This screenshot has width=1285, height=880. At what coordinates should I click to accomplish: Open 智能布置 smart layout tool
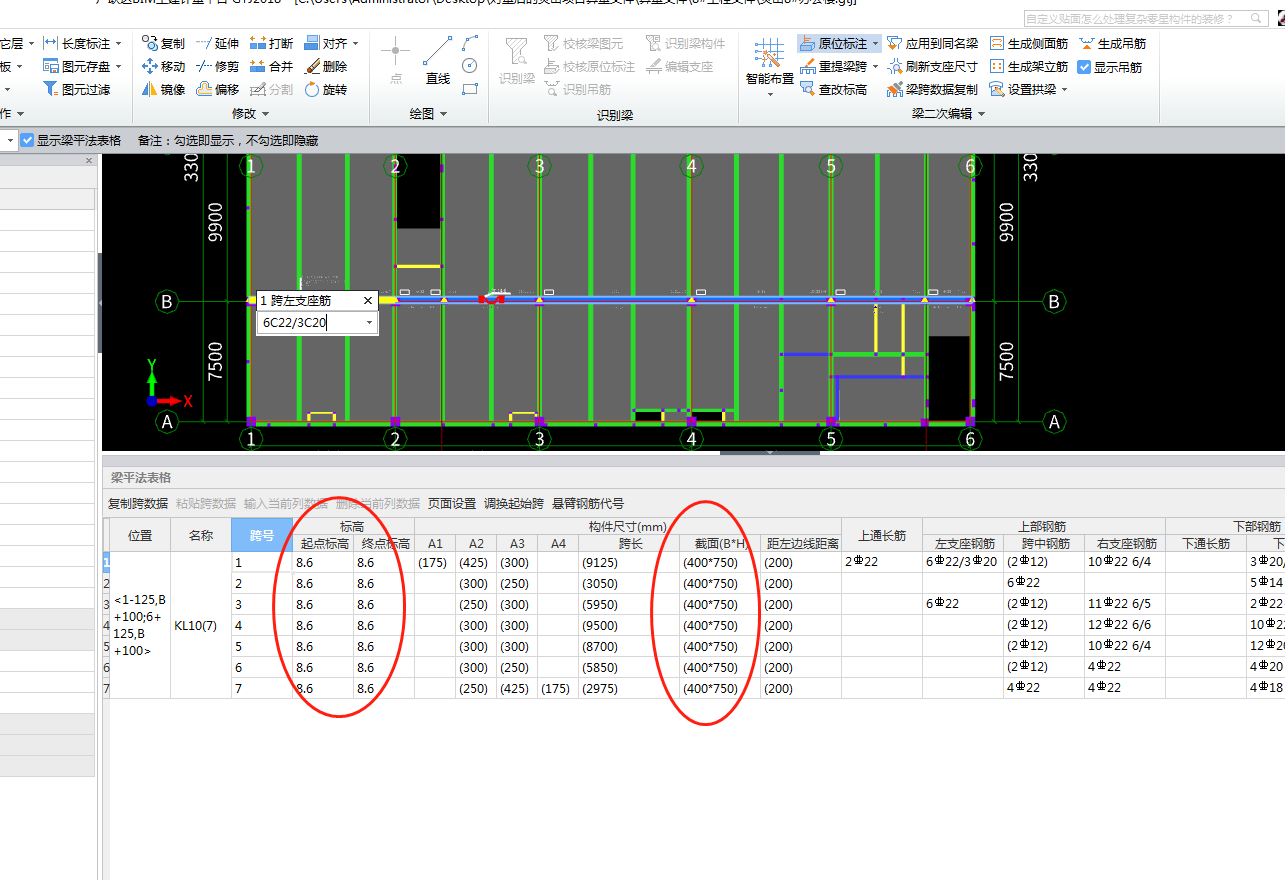click(769, 66)
